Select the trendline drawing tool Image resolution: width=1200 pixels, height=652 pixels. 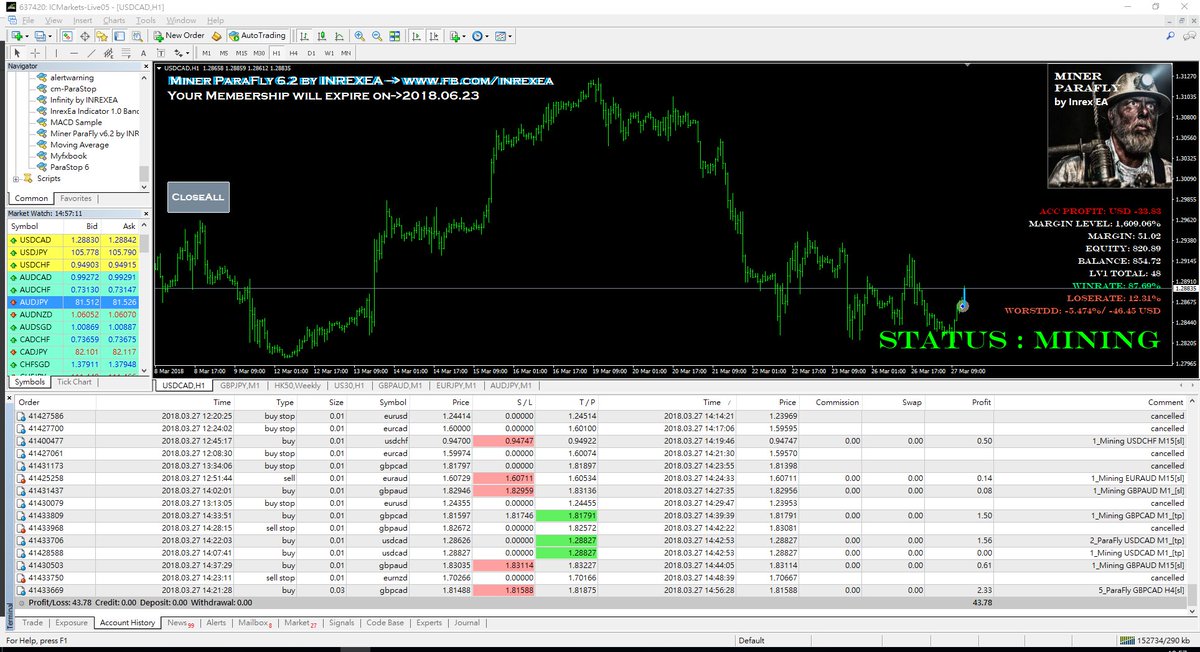click(91, 53)
